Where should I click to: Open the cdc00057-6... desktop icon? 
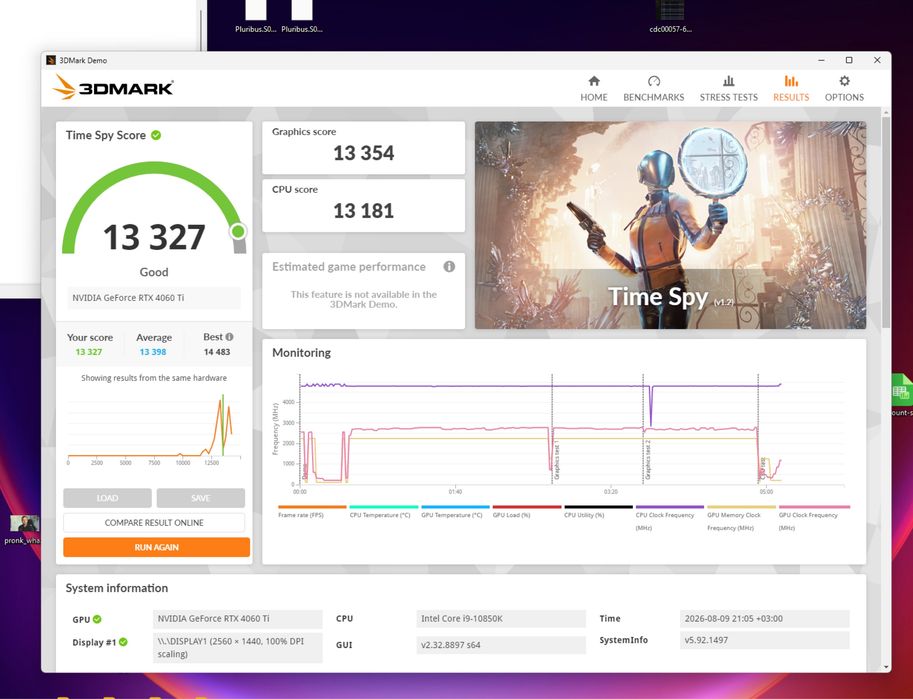[x=670, y=16]
